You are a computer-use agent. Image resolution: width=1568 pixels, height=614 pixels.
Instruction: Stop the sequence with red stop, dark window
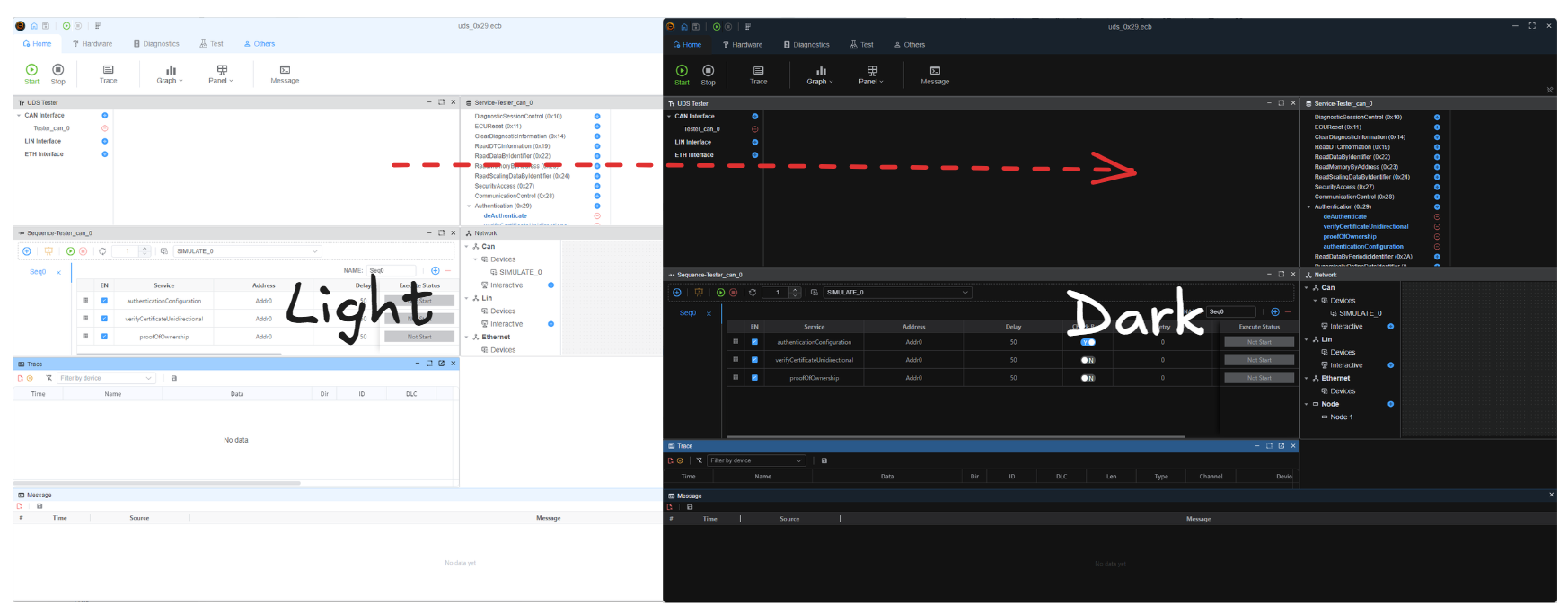pos(733,293)
